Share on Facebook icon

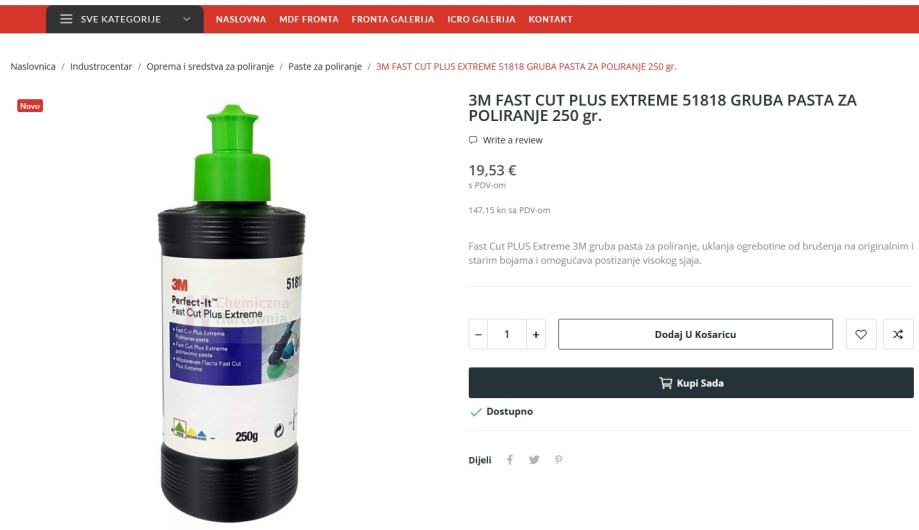510,460
